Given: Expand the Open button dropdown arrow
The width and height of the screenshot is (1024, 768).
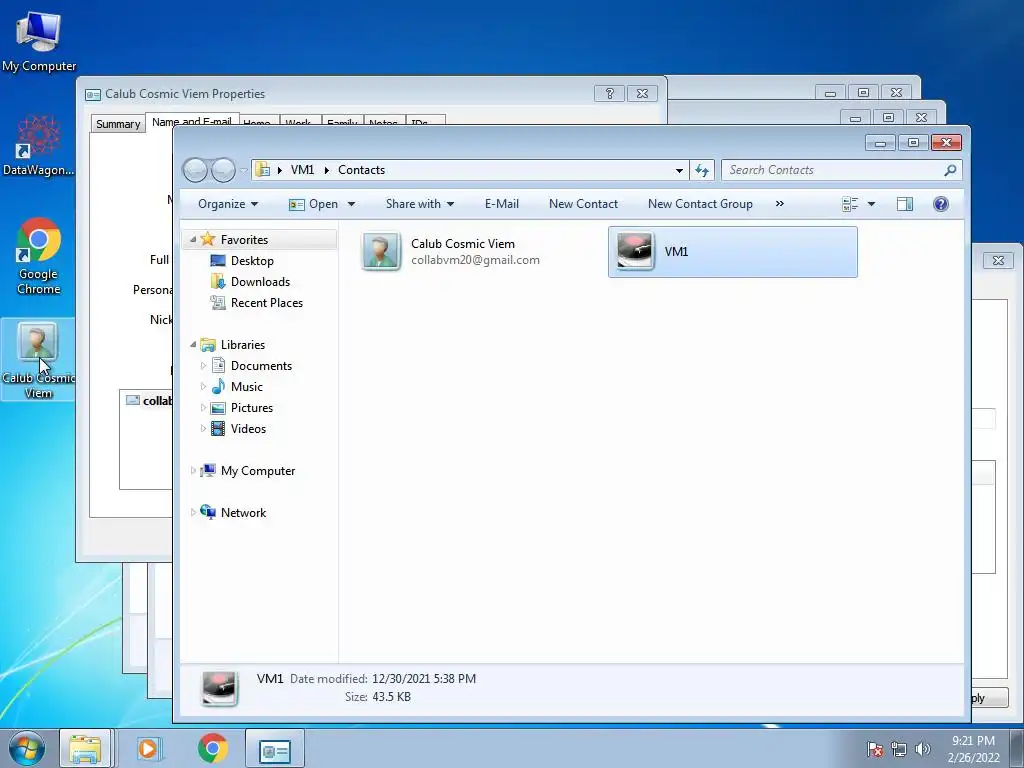Looking at the screenshot, I should pyautogui.click(x=351, y=204).
